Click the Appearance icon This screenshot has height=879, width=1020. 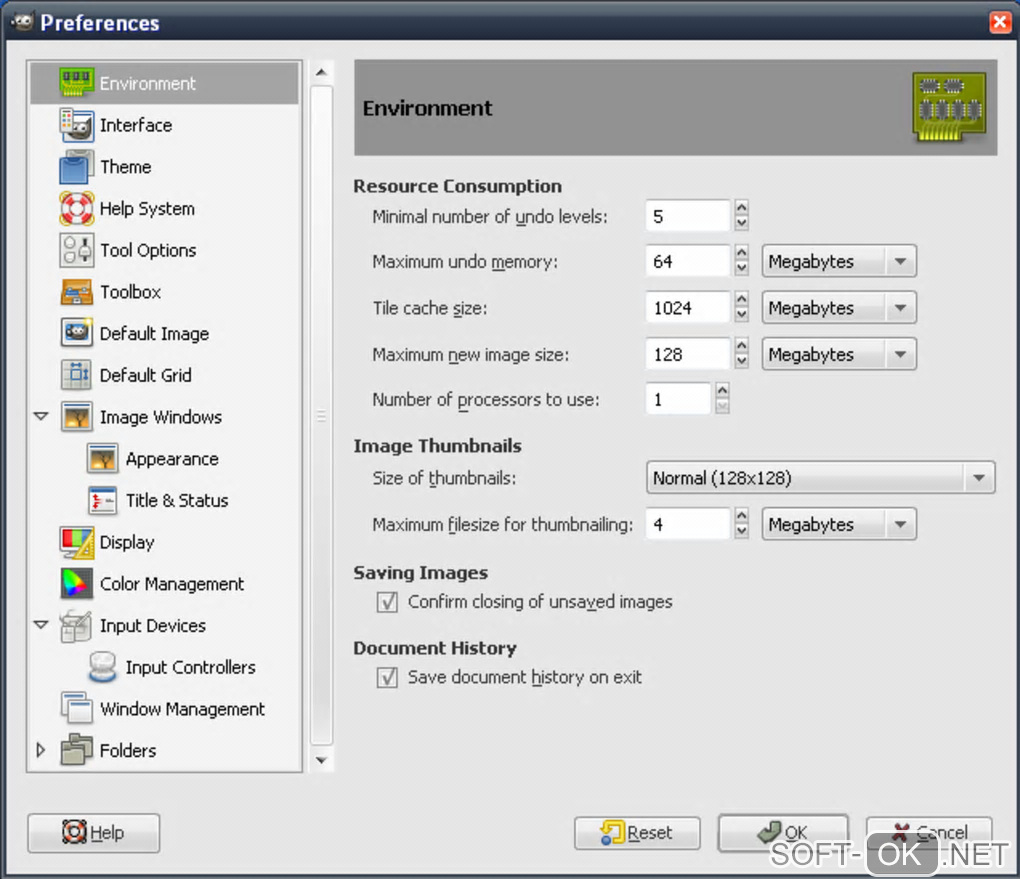point(102,459)
